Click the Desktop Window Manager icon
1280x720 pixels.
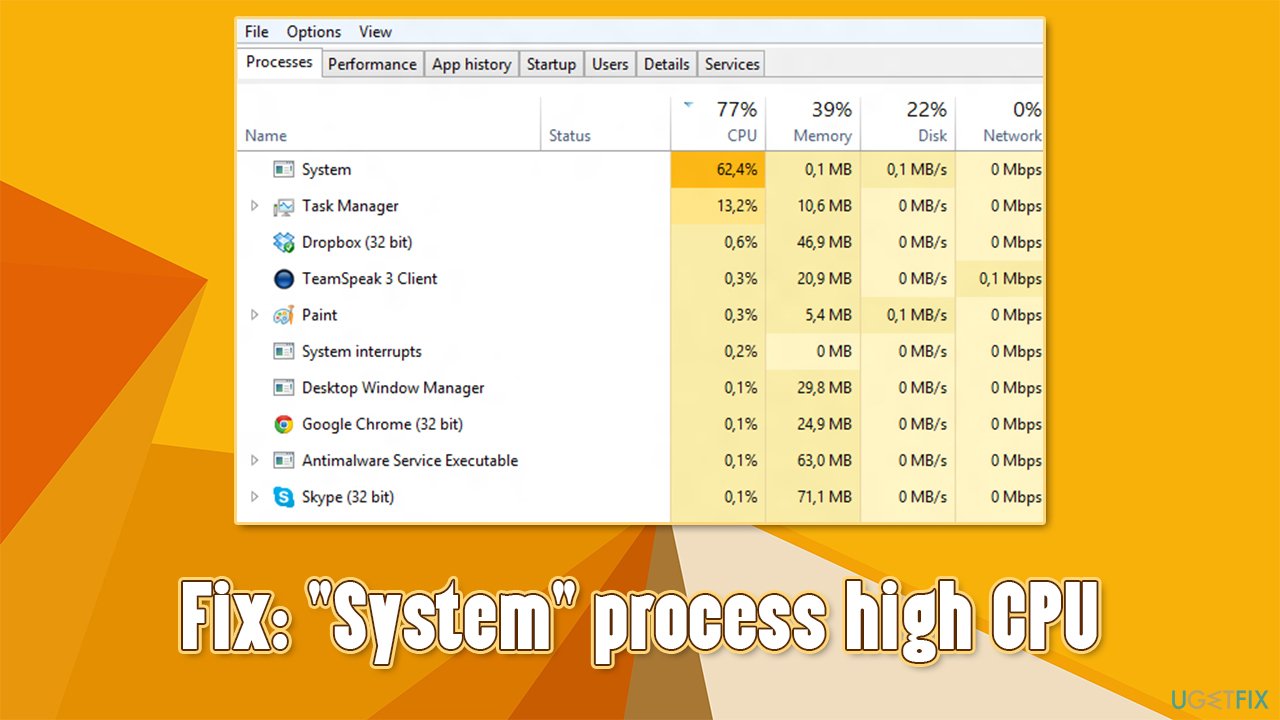(283, 387)
